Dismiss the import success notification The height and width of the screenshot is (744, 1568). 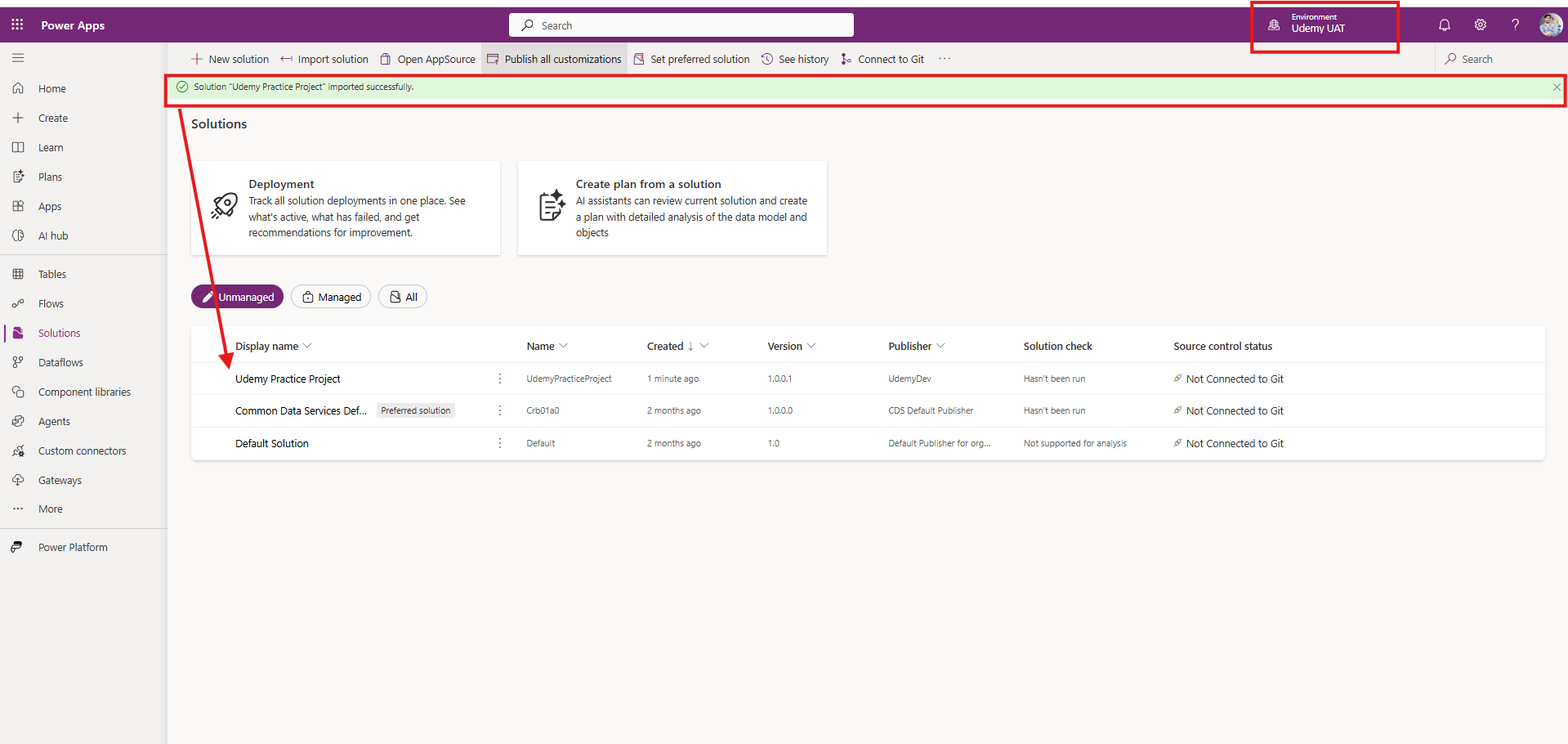1557,87
